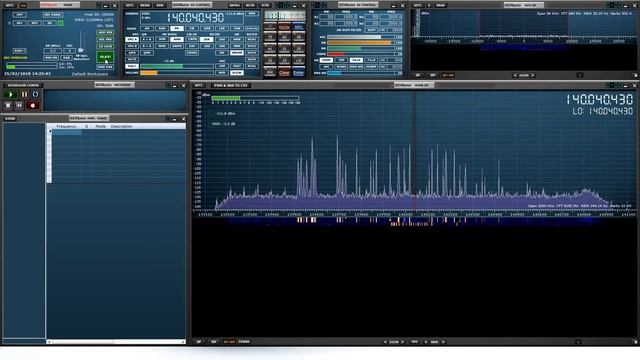This screenshot has width=640, height=360.
Task: Toggle MUTE in RX Control
Action: click(x=132, y=60)
